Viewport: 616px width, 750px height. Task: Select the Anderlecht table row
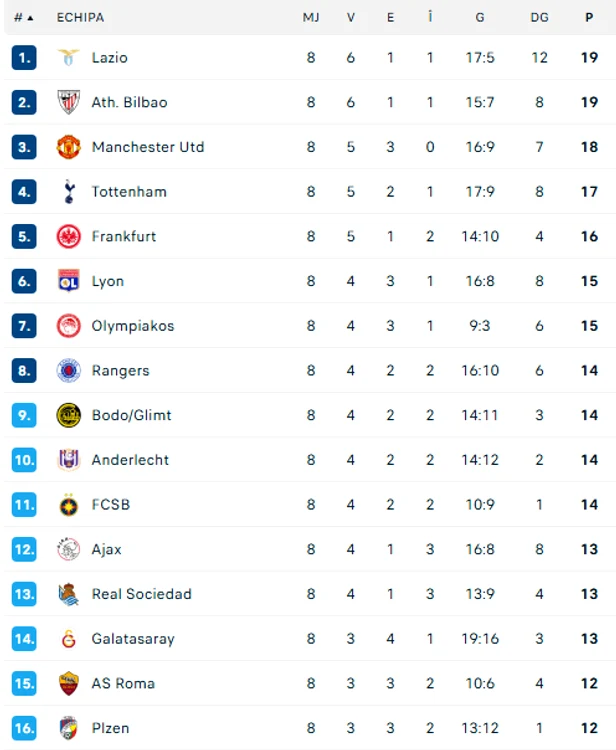point(309,460)
